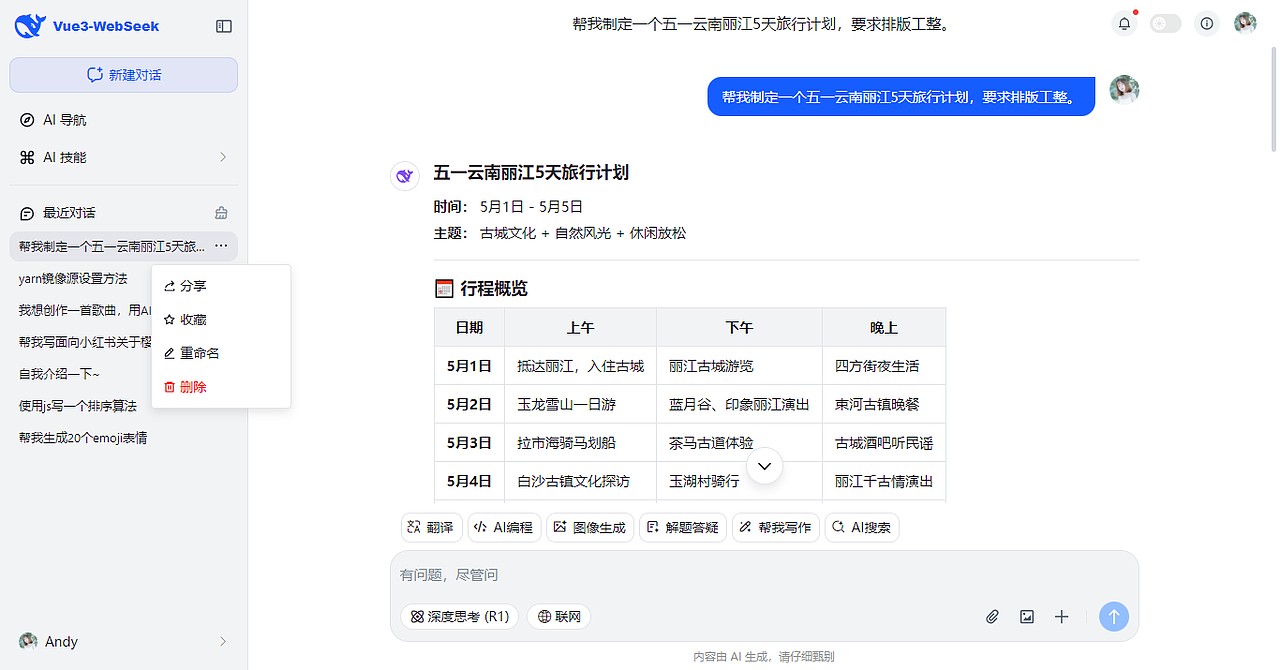Toggle 深度思考 (R1) mode
The height and width of the screenshot is (670, 1280).
(x=459, y=617)
